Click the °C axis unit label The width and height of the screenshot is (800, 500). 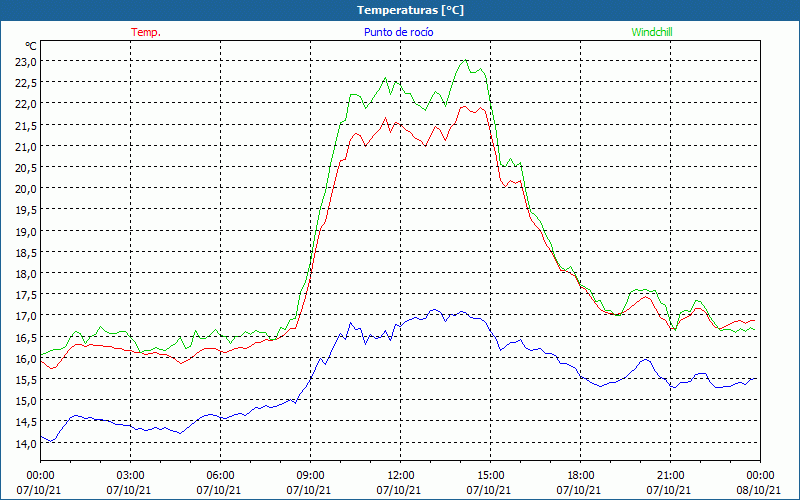coord(31,46)
